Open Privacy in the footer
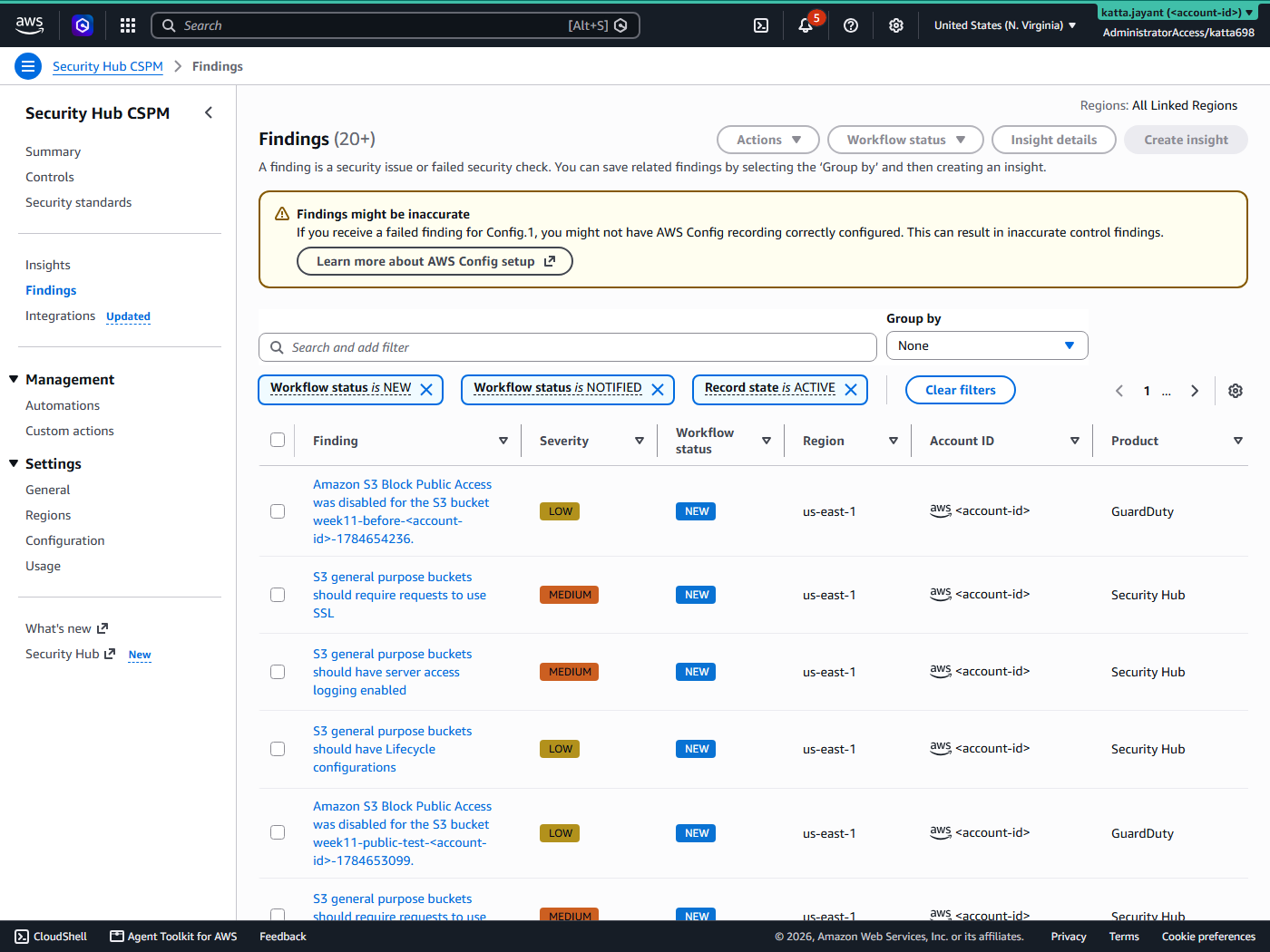 (x=1068, y=937)
